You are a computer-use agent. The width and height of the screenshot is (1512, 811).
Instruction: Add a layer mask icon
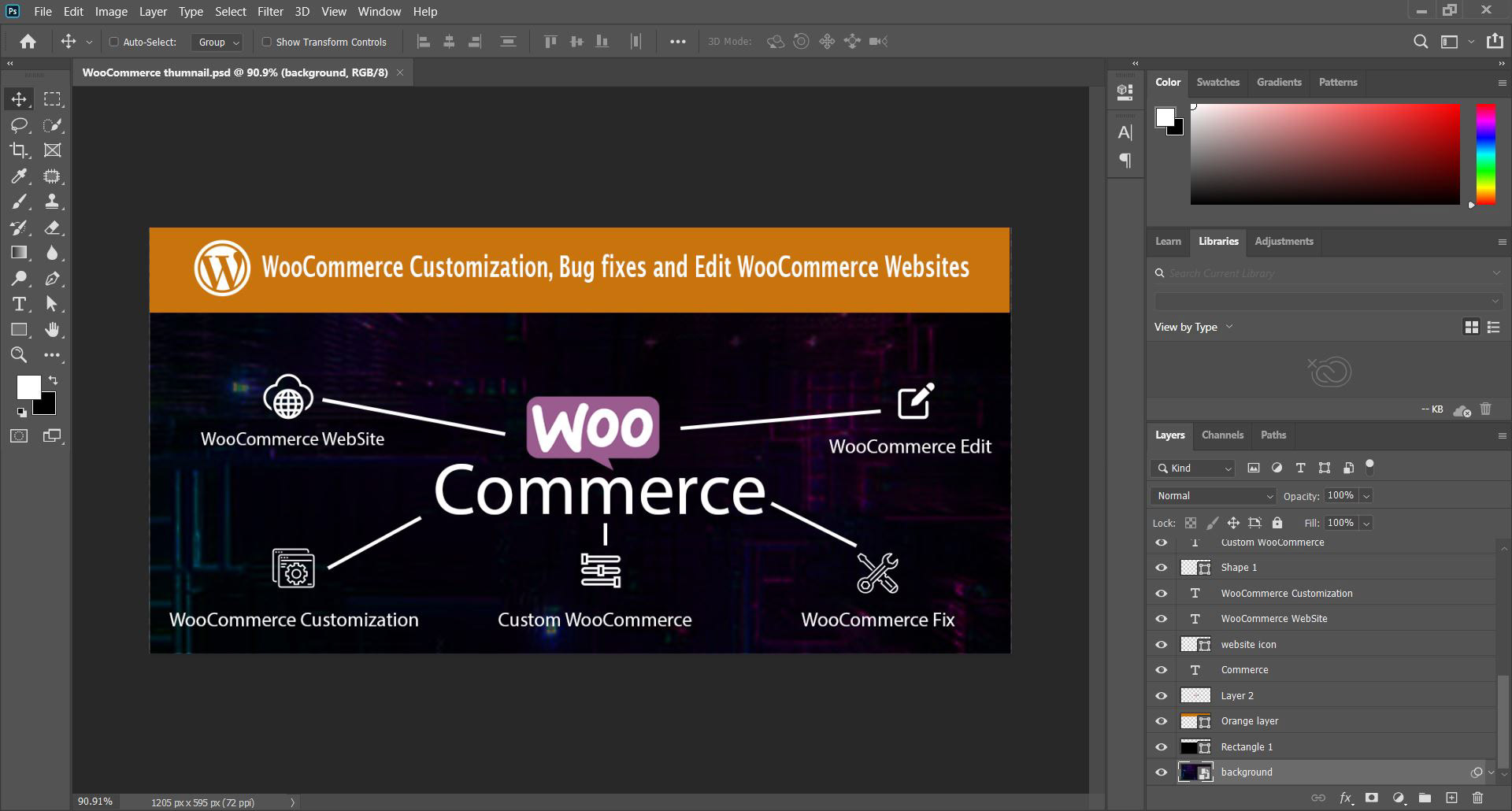[1372, 798]
